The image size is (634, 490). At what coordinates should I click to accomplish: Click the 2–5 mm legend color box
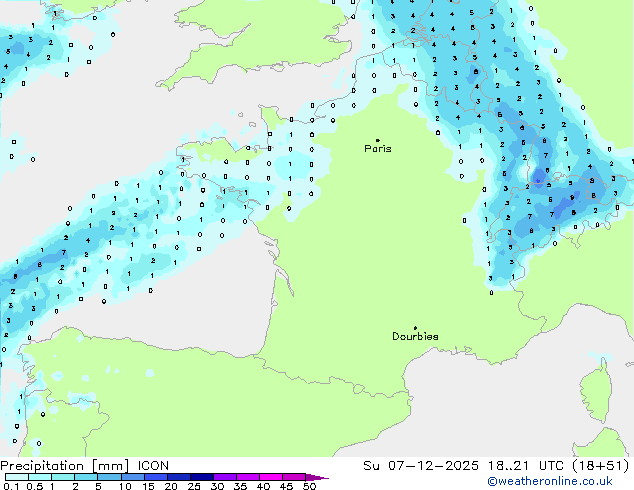point(86,477)
